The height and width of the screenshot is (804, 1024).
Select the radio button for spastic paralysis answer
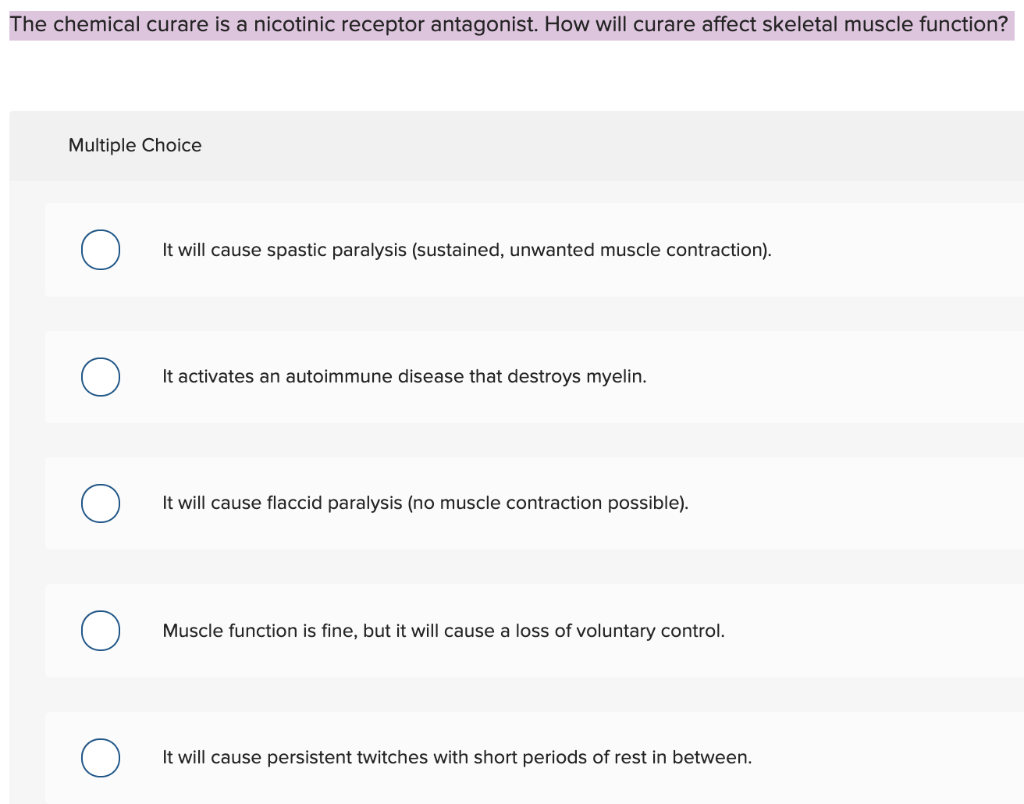100,250
